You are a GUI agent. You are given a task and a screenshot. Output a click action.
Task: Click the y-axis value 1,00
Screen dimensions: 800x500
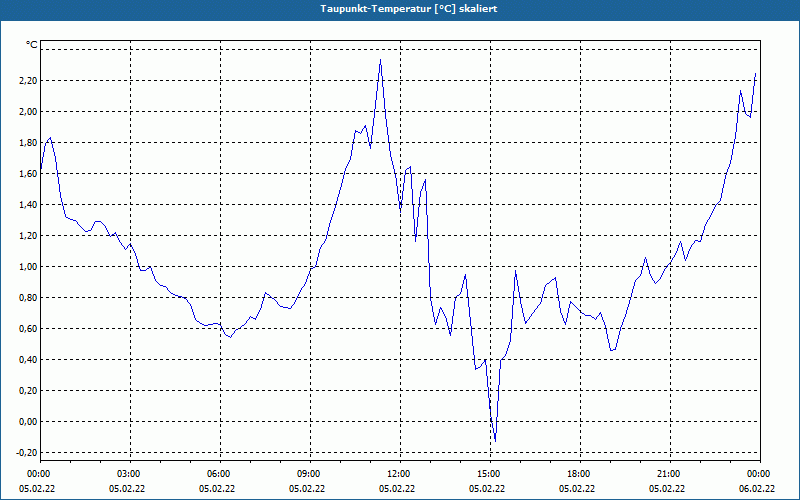click(x=28, y=267)
